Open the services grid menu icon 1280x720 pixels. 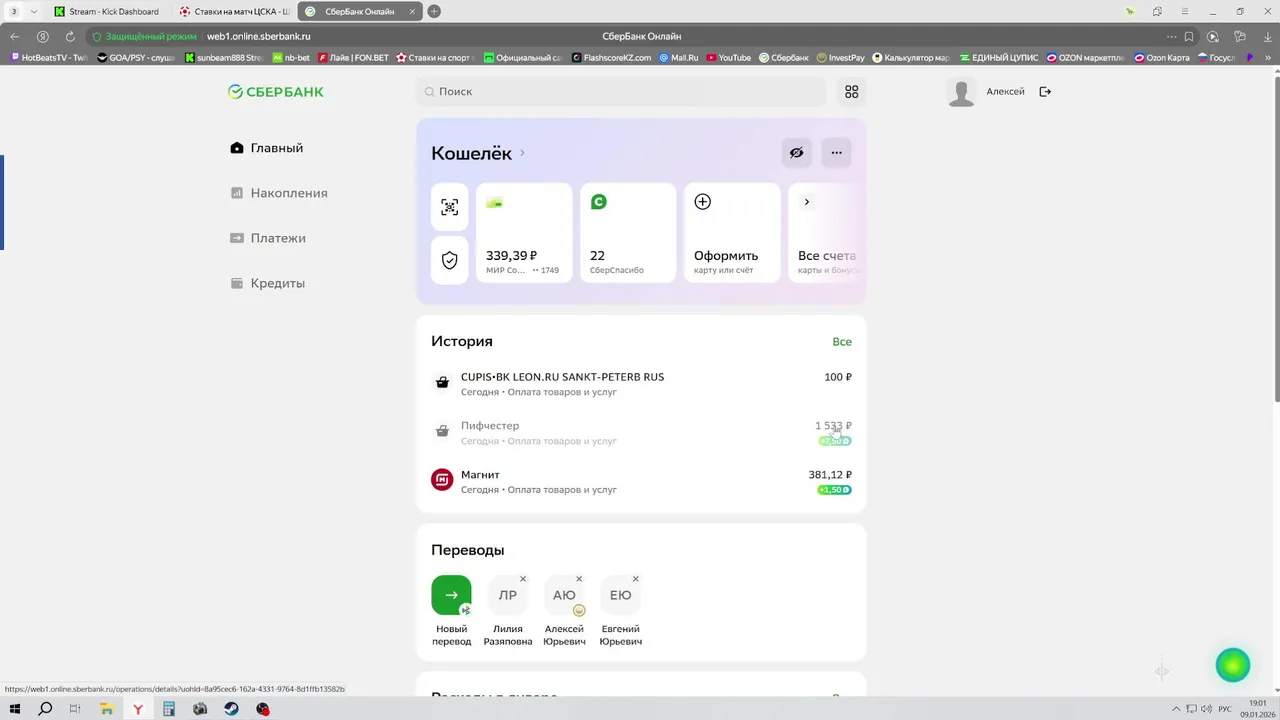[852, 92]
